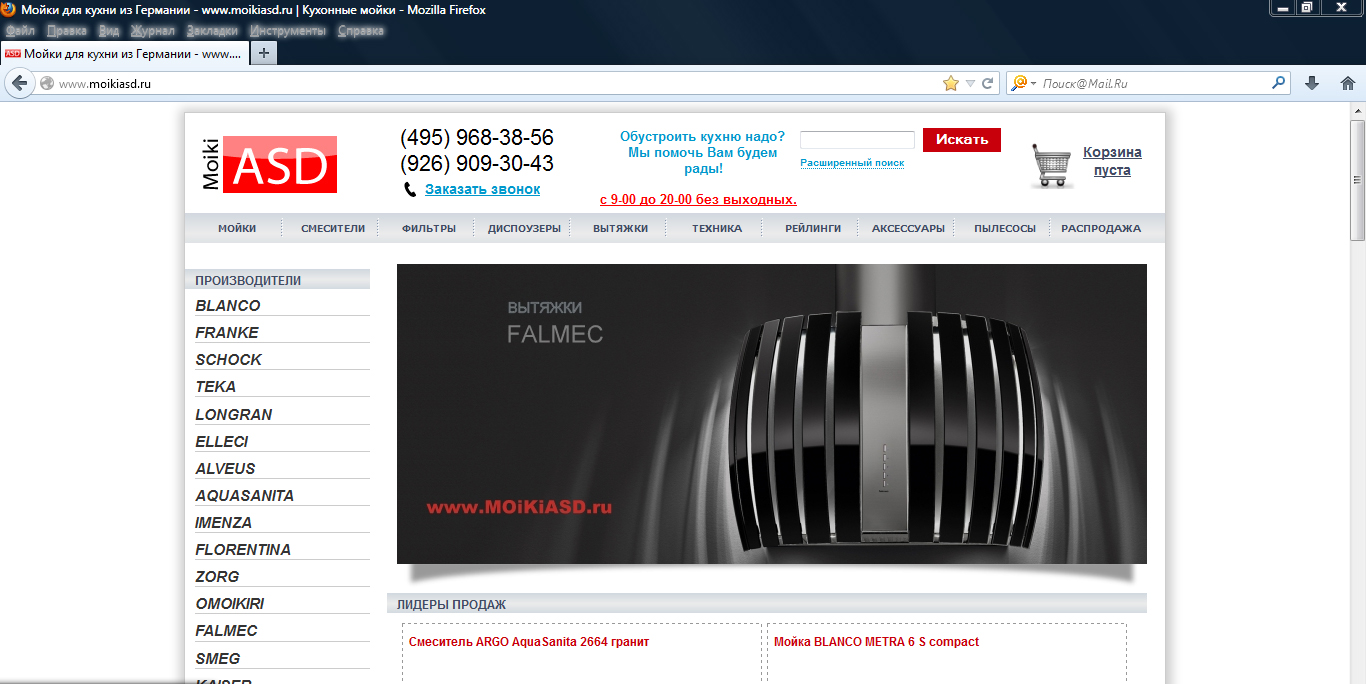Open the Инструменты menu
This screenshot has height=684, width=1366.
click(288, 31)
